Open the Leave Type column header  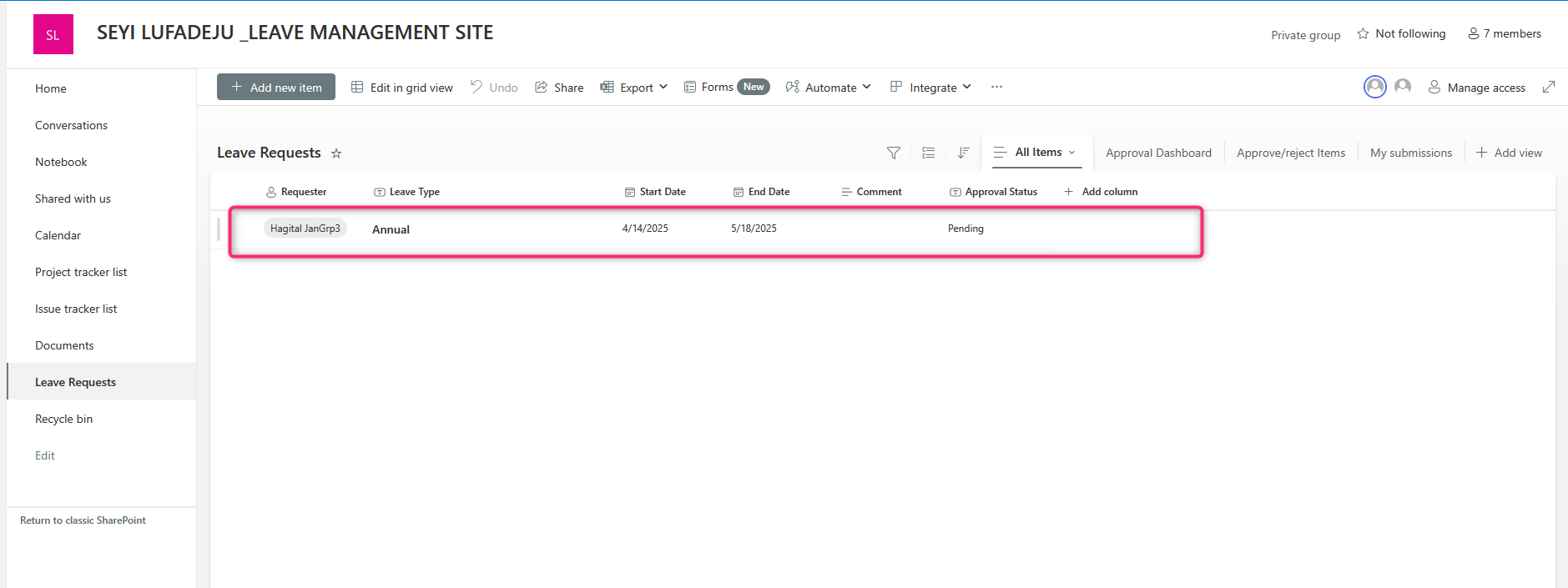(x=406, y=192)
